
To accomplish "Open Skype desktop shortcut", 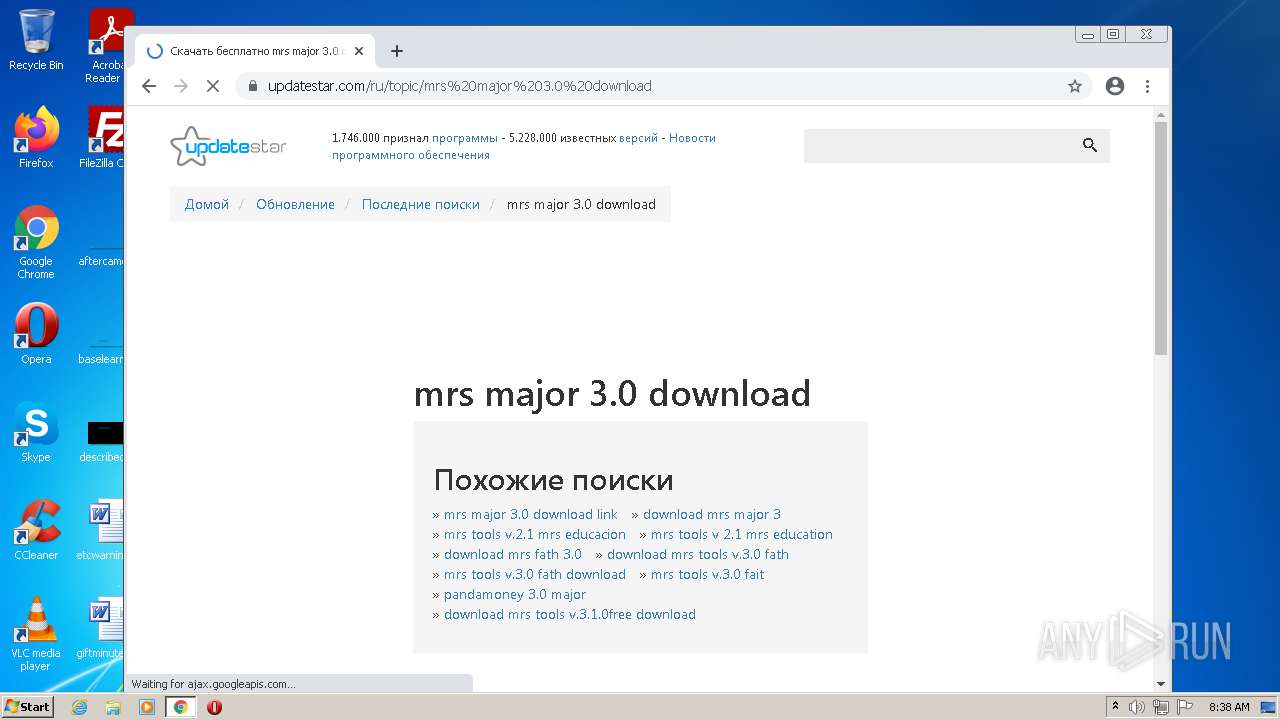I will tap(36, 432).
